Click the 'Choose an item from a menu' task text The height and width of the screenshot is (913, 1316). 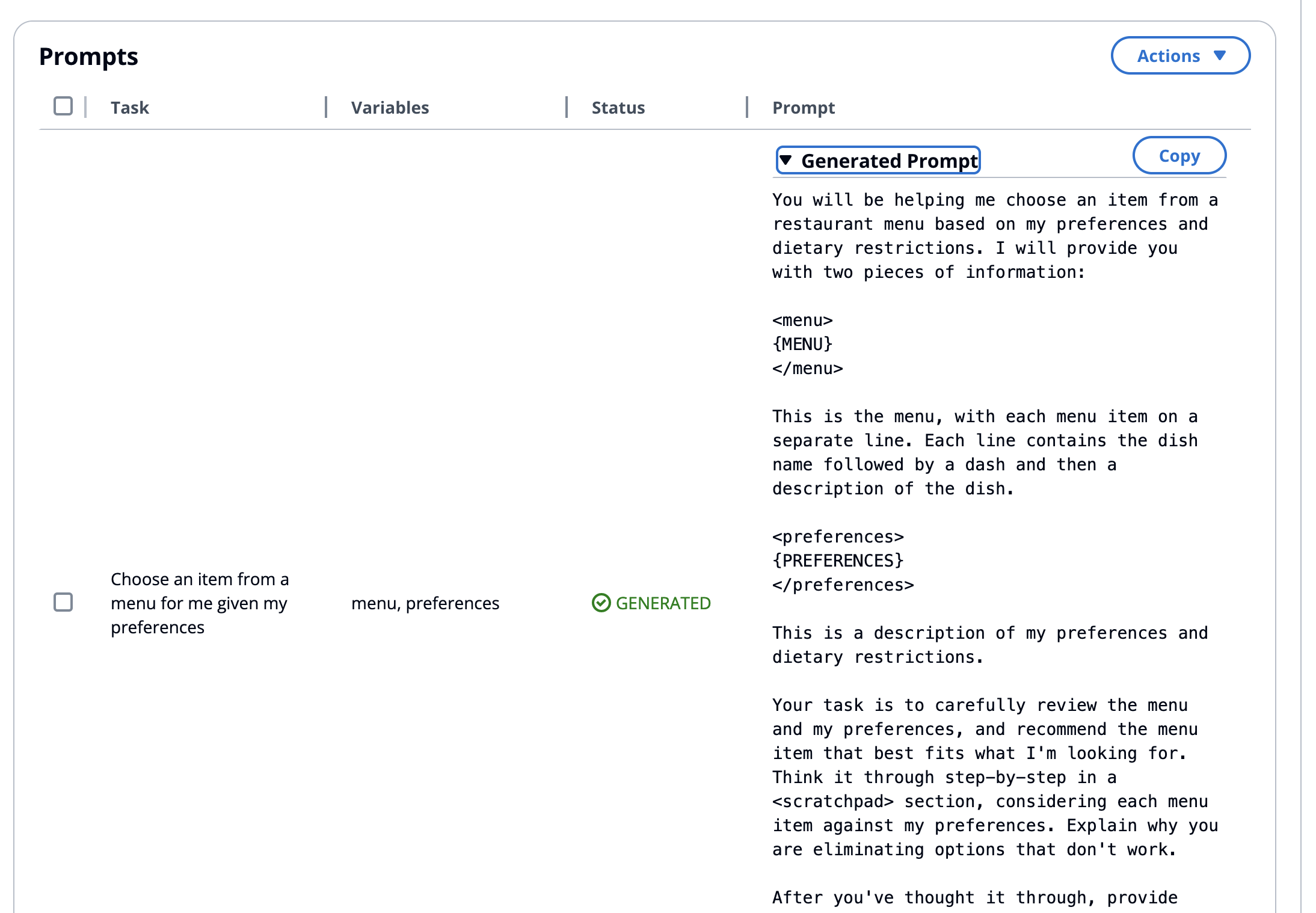point(200,603)
